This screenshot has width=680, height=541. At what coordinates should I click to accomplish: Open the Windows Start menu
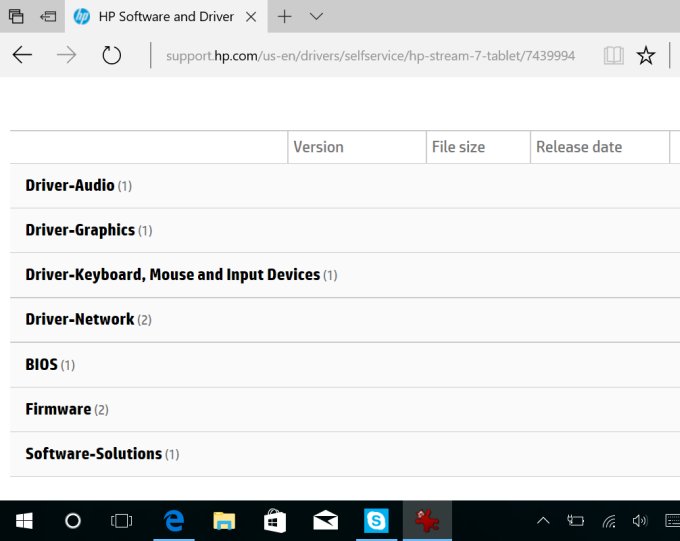[24, 521]
